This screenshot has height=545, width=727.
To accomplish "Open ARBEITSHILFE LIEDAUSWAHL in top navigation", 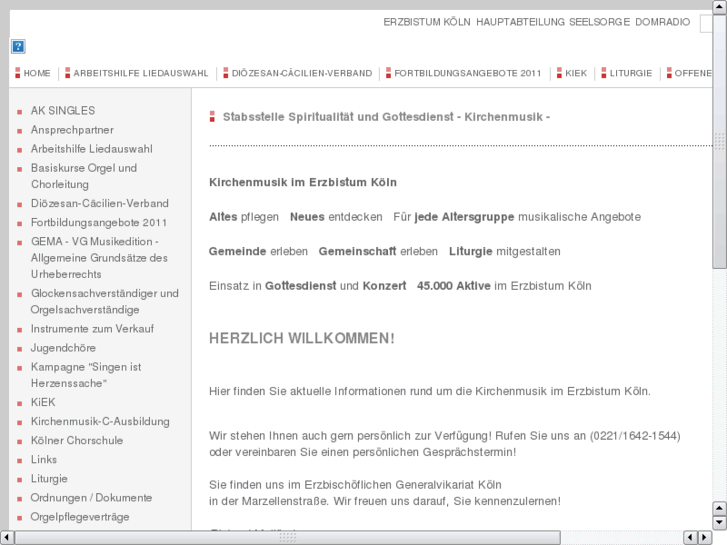I will click(x=140, y=73).
